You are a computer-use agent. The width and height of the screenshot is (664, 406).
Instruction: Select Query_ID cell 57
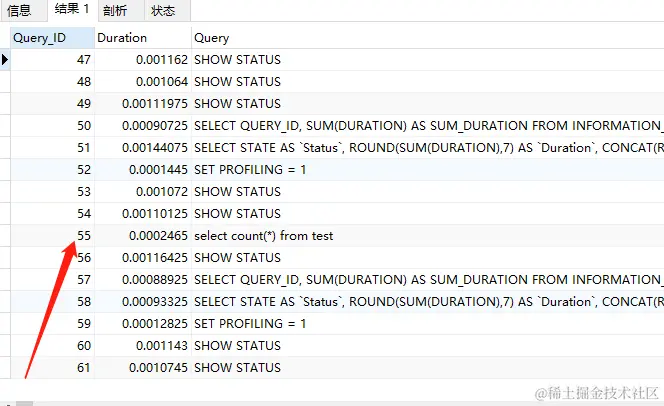53,279
